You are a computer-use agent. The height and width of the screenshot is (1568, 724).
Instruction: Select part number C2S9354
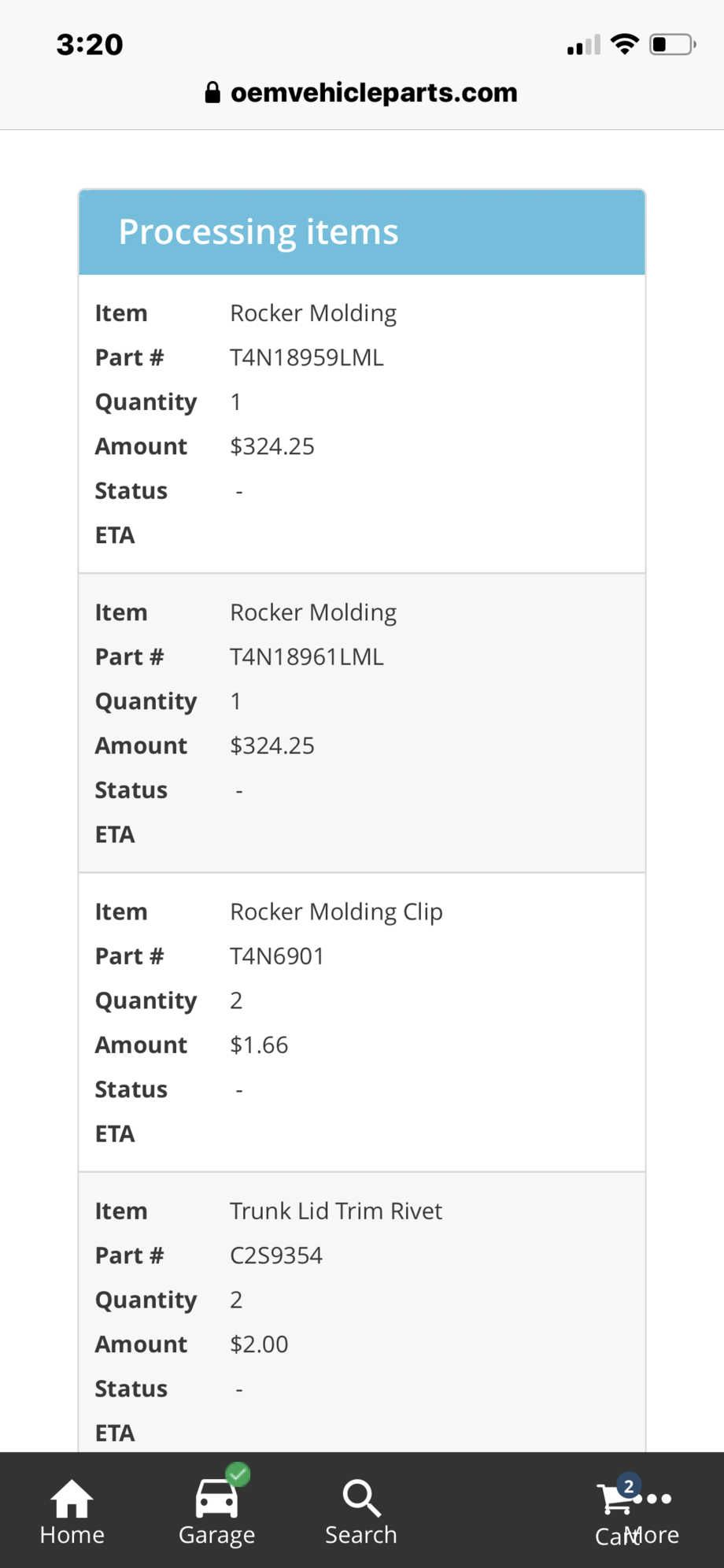pos(276,1256)
